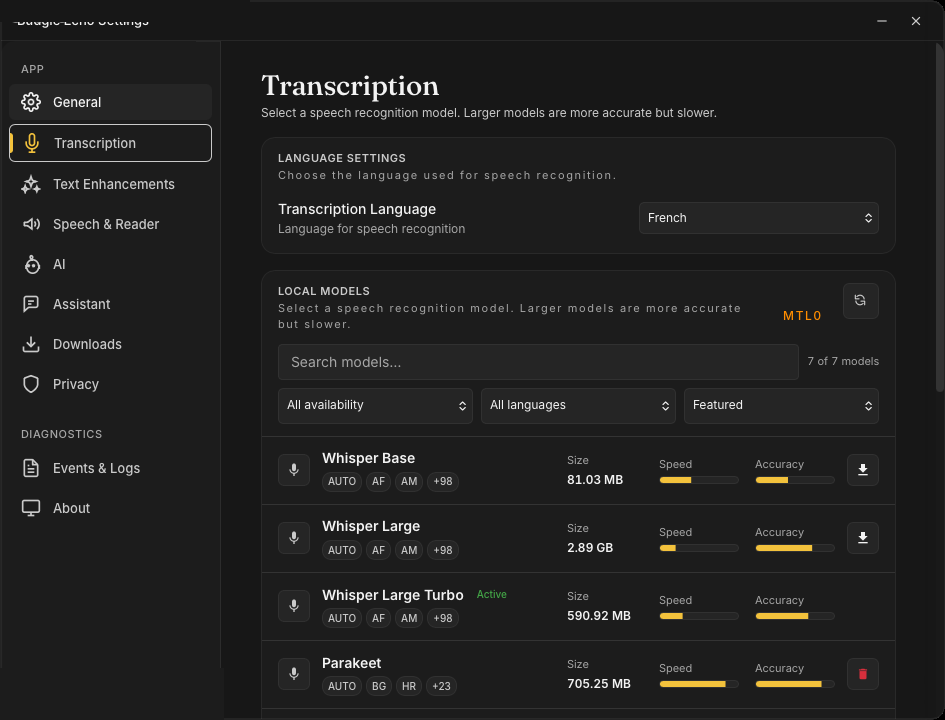
Task: Open the Downloads section
Action: pyautogui.click(x=110, y=345)
